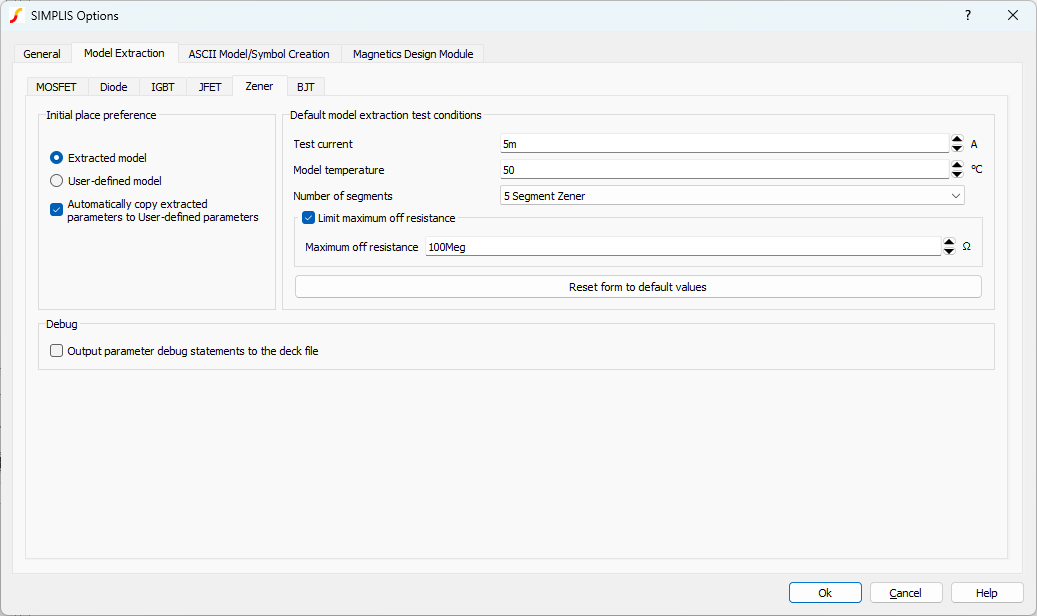Click the question mark help icon
The width and height of the screenshot is (1037, 616).
click(968, 15)
